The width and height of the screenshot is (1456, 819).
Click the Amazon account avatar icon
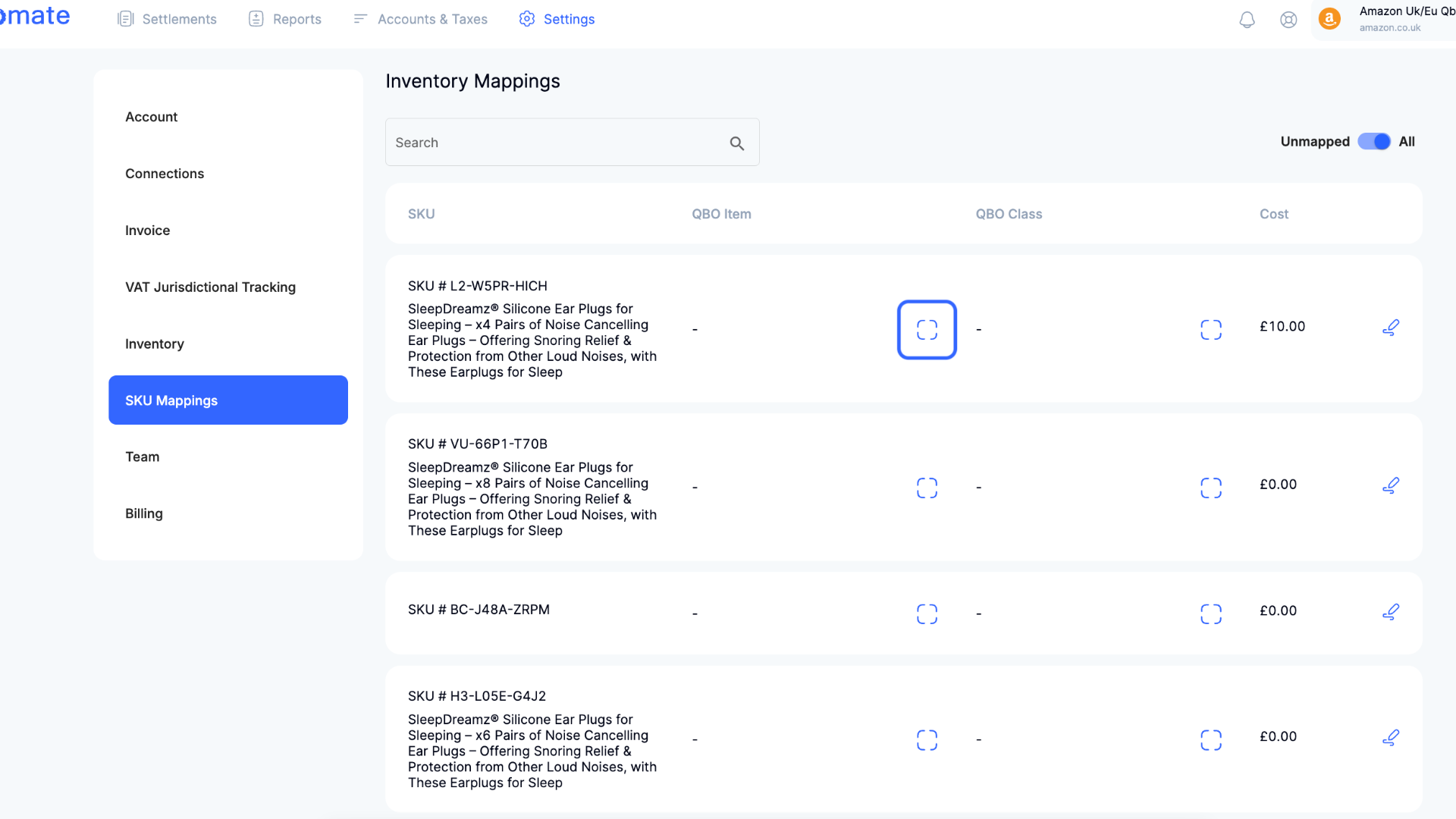(1329, 19)
